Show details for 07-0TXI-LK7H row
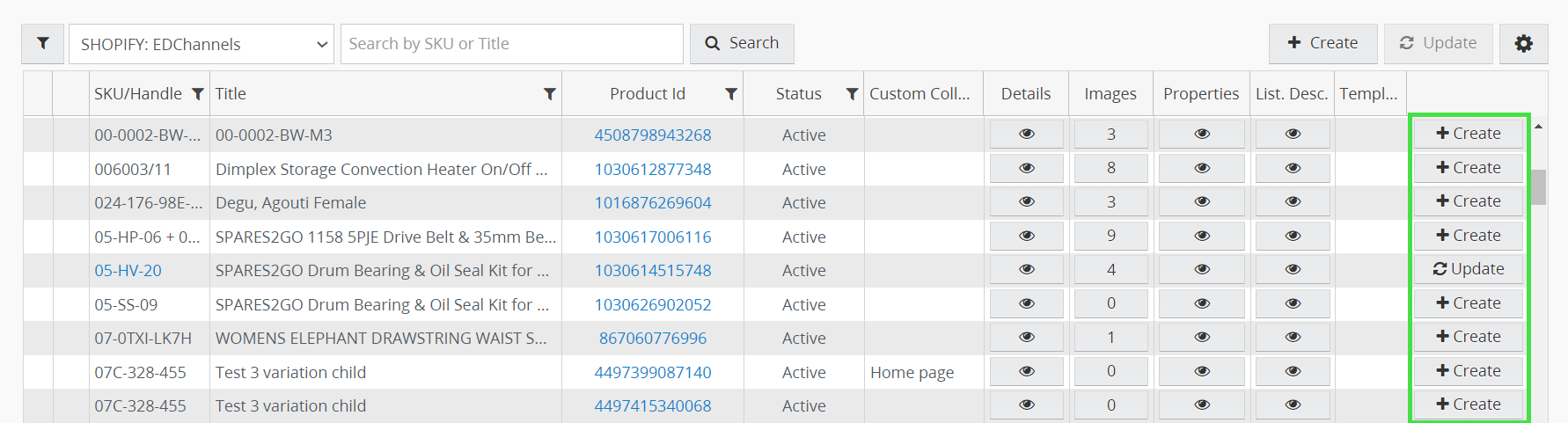Image resolution: width=1568 pixels, height=423 pixels. (1026, 338)
